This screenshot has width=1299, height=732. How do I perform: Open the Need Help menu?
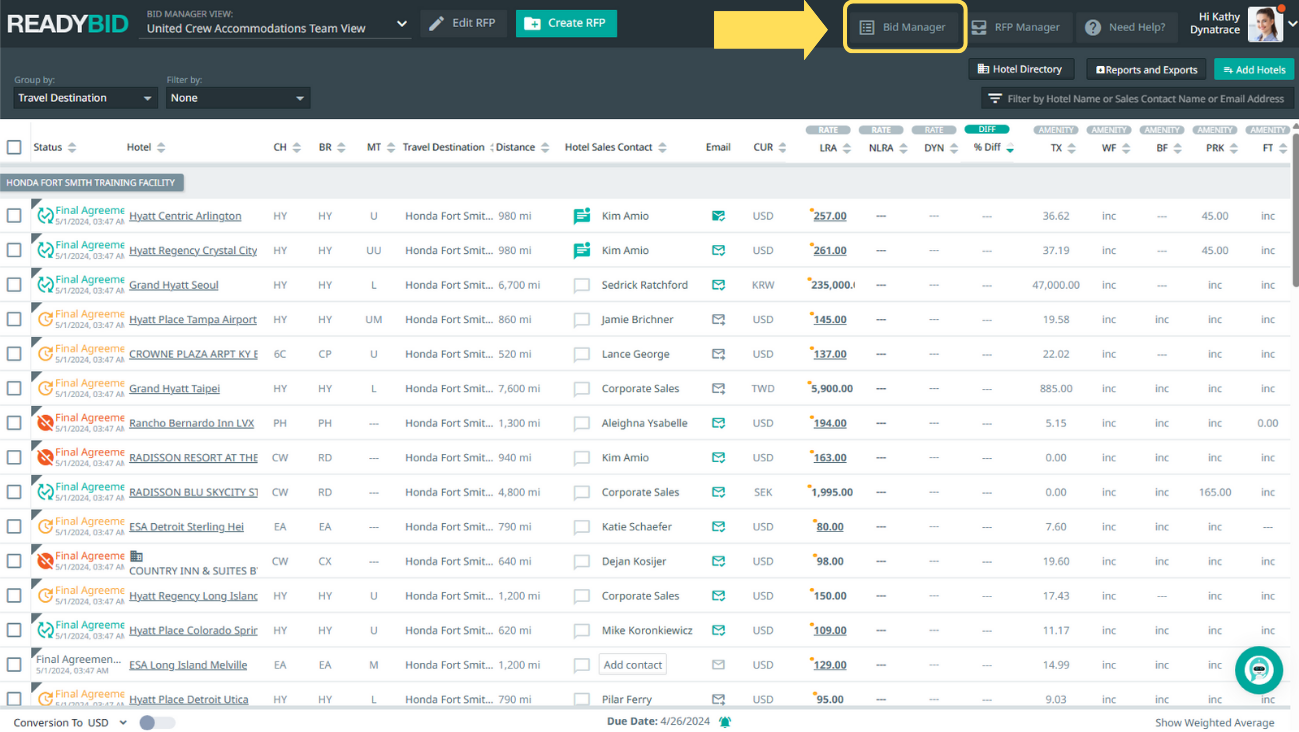pyautogui.click(x=1126, y=27)
